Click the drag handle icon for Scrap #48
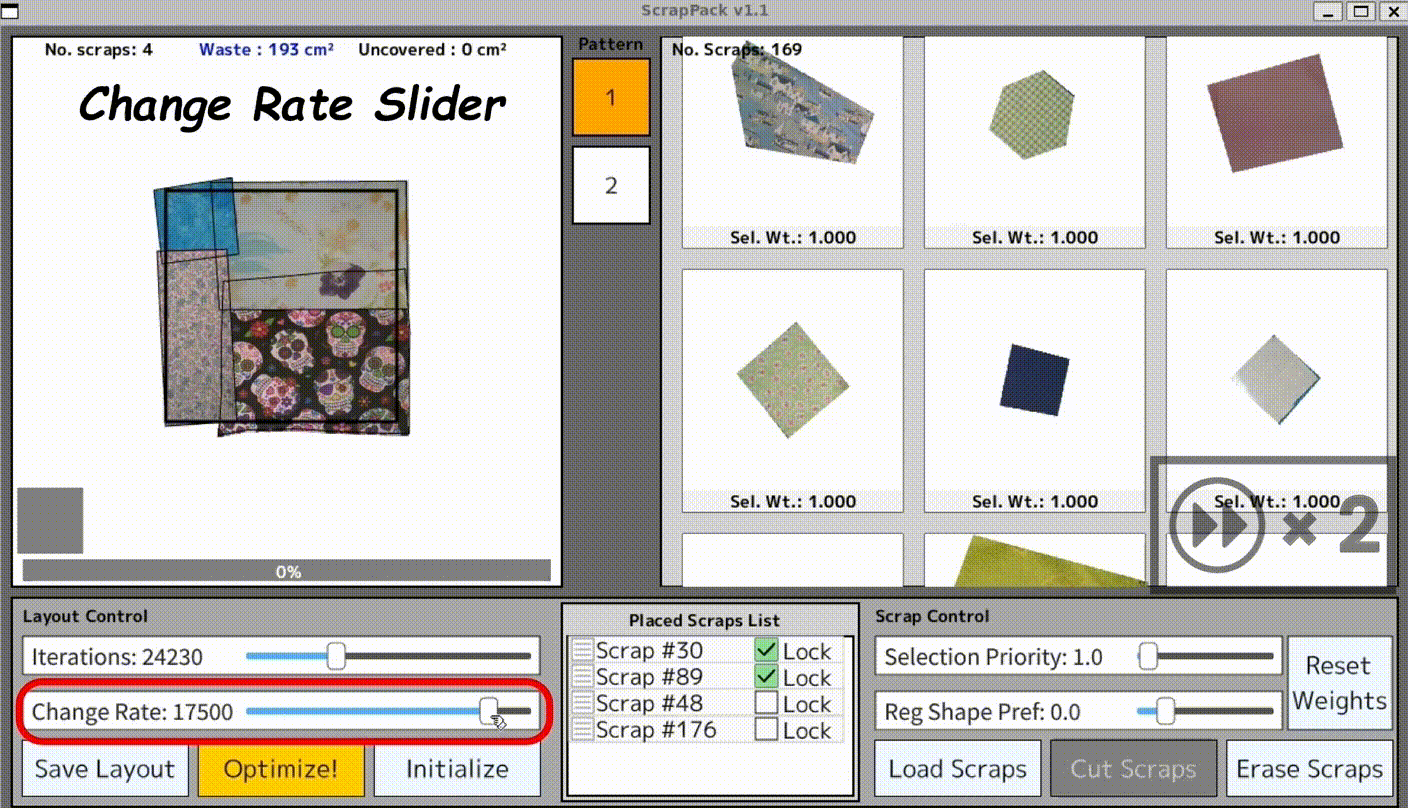The height and width of the screenshot is (808, 1408). [582, 704]
